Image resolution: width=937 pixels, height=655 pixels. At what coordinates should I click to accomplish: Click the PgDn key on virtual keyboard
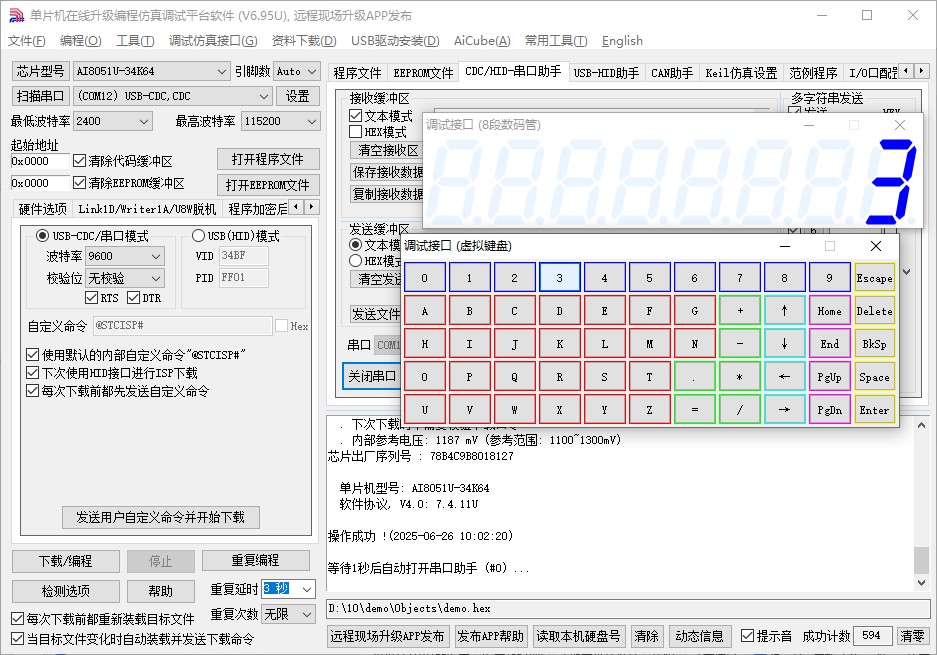coord(829,409)
